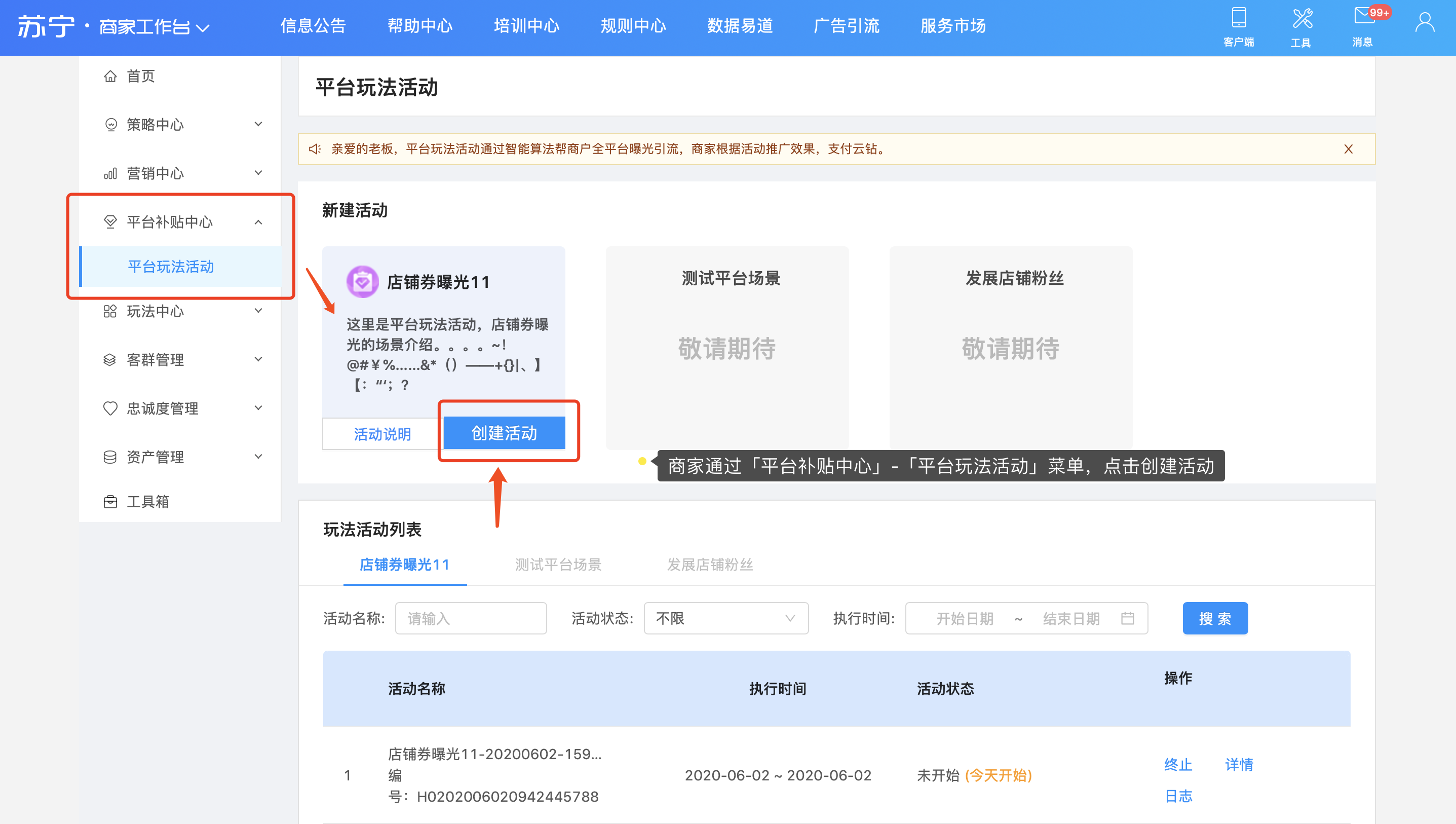Viewport: 1456px width, 824px height.
Task: Click the 苏宁 logo
Action: 47,26
